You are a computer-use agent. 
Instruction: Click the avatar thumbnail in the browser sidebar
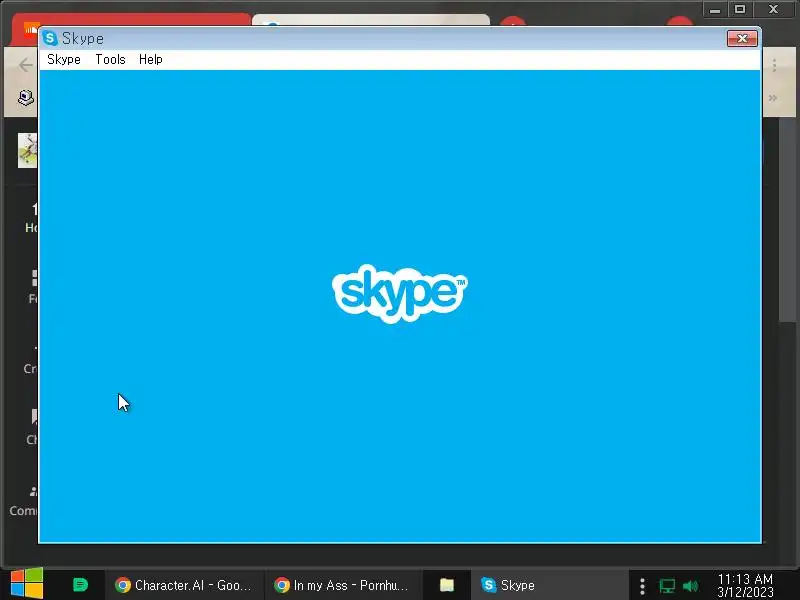[27, 151]
